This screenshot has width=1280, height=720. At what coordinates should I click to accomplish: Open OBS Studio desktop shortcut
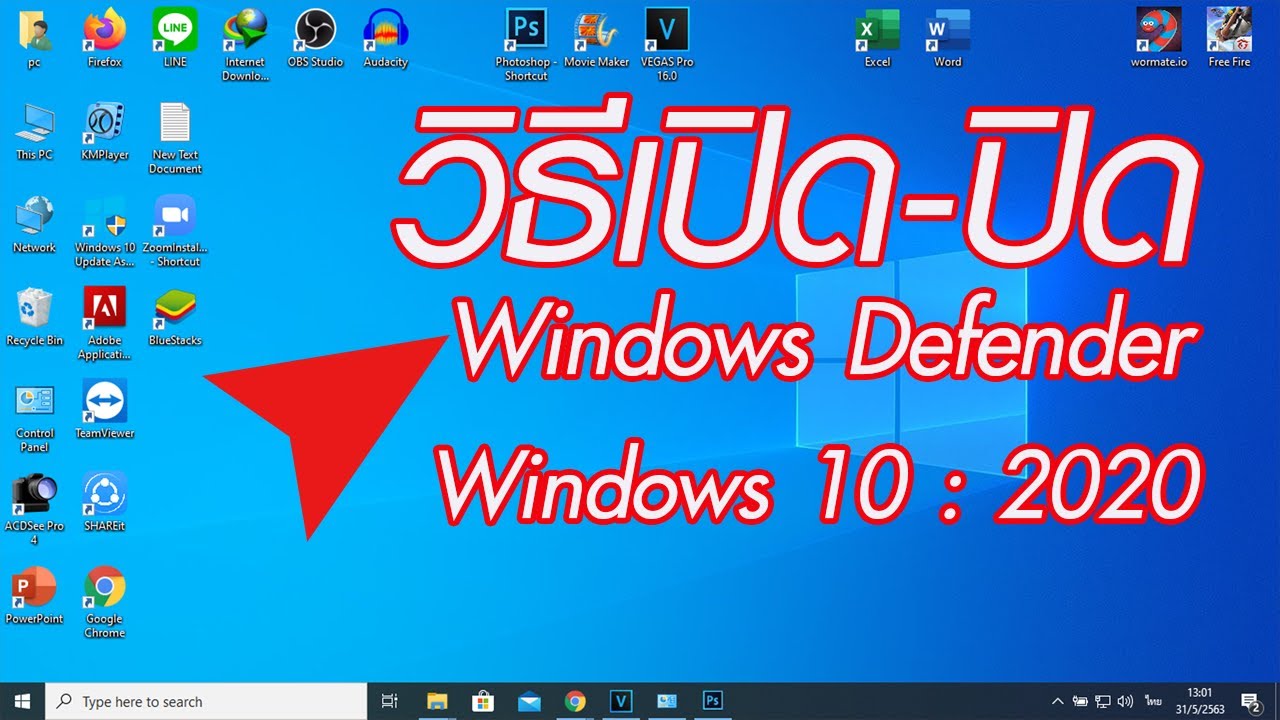pyautogui.click(x=315, y=38)
